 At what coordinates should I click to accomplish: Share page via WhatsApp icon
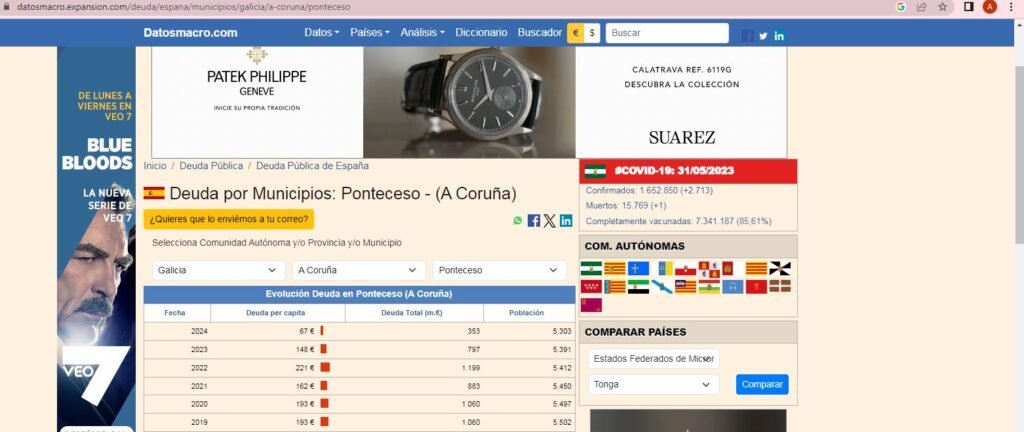(x=518, y=221)
